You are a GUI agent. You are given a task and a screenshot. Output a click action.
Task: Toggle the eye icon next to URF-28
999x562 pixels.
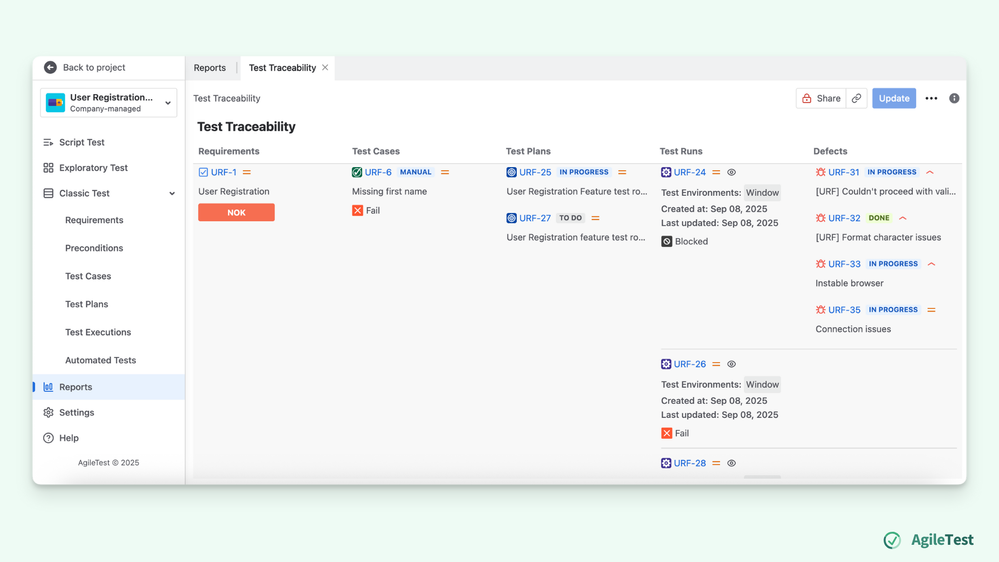click(731, 463)
